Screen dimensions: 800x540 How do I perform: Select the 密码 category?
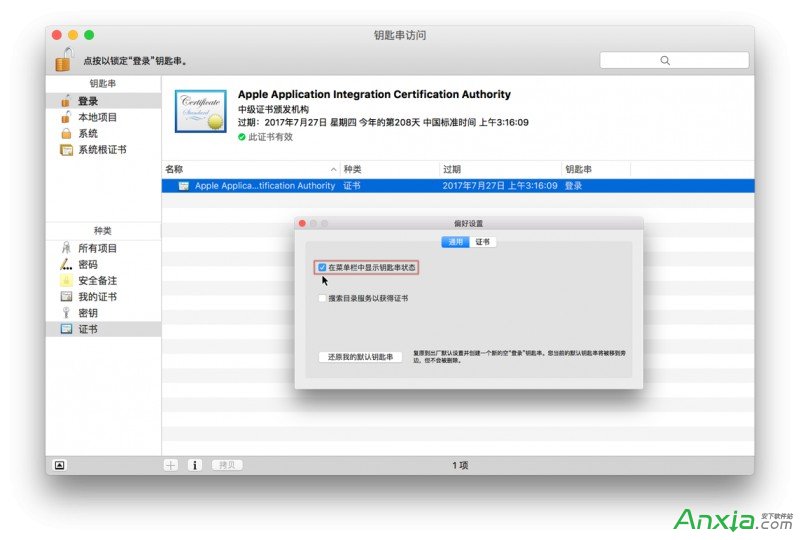88,264
